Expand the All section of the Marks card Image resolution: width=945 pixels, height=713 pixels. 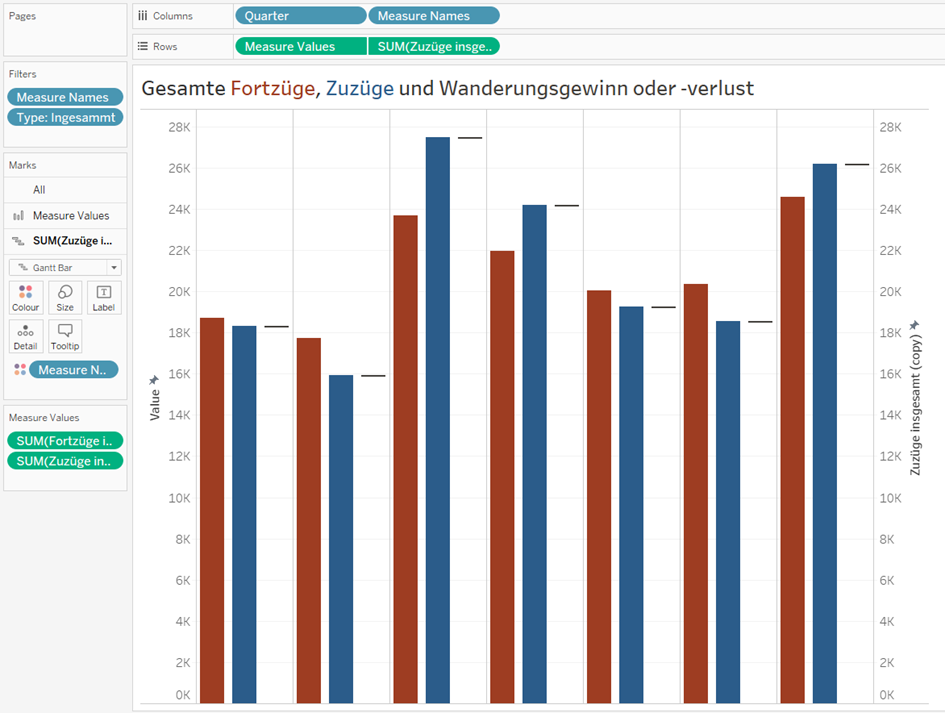(x=40, y=190)
